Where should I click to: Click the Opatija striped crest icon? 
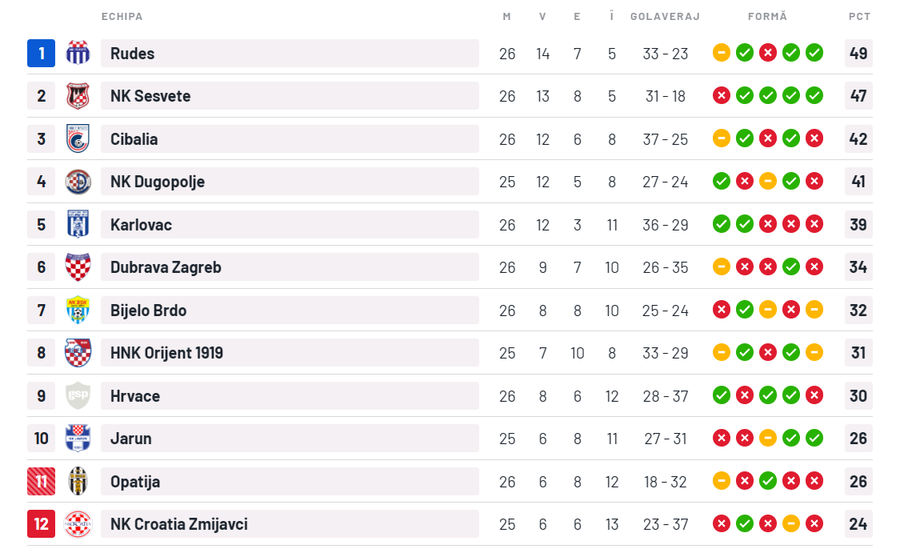[78, 481]
